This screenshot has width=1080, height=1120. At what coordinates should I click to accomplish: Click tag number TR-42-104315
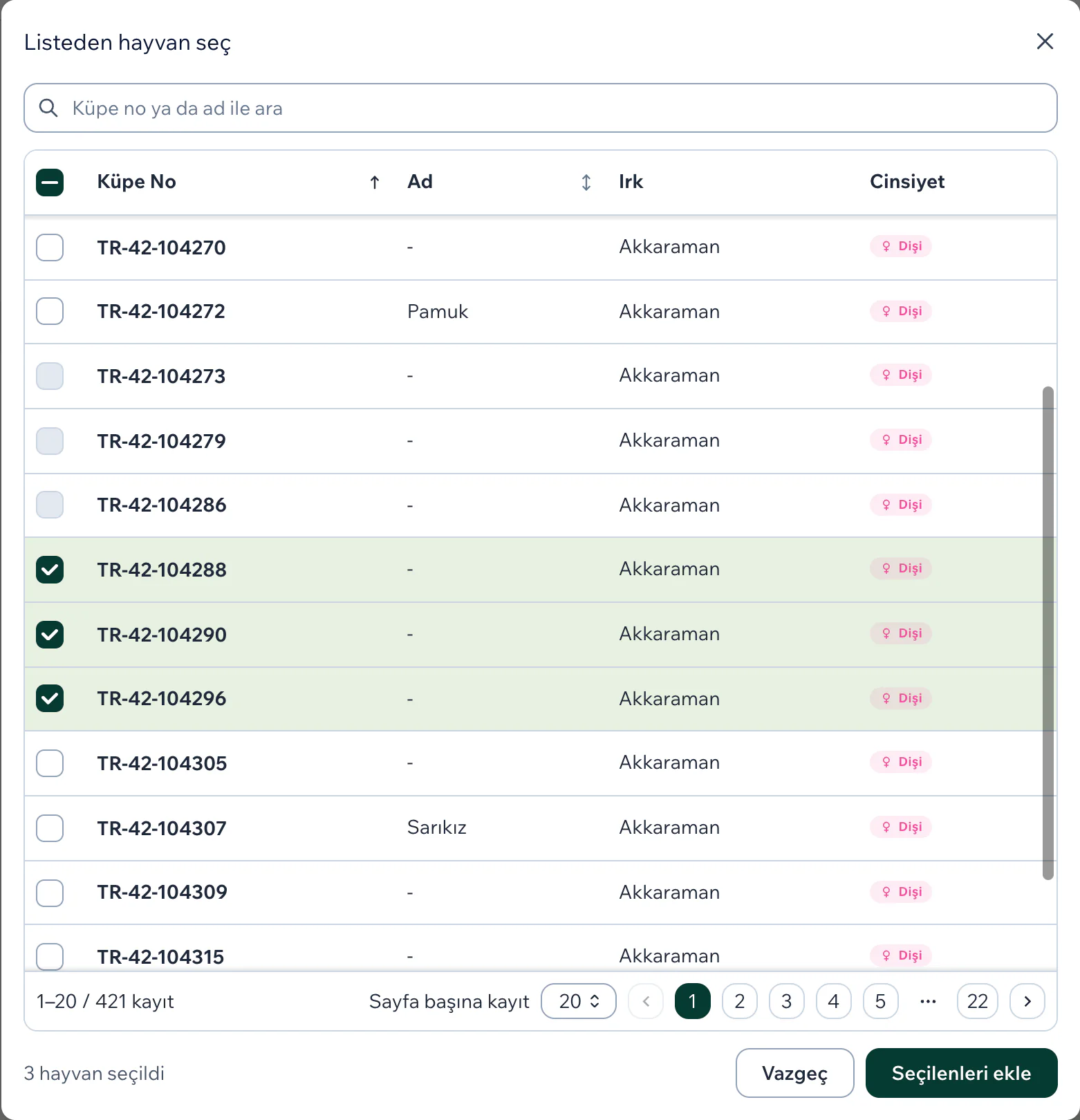tap(160, 957)
